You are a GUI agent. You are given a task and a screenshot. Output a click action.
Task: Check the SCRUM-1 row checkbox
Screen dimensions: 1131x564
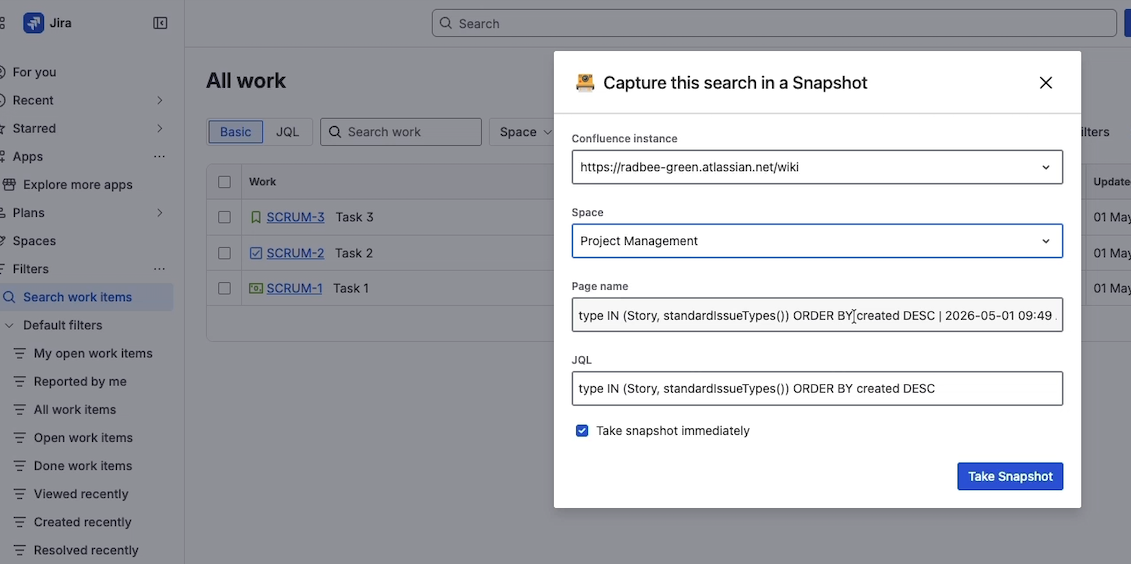(224, 288)
